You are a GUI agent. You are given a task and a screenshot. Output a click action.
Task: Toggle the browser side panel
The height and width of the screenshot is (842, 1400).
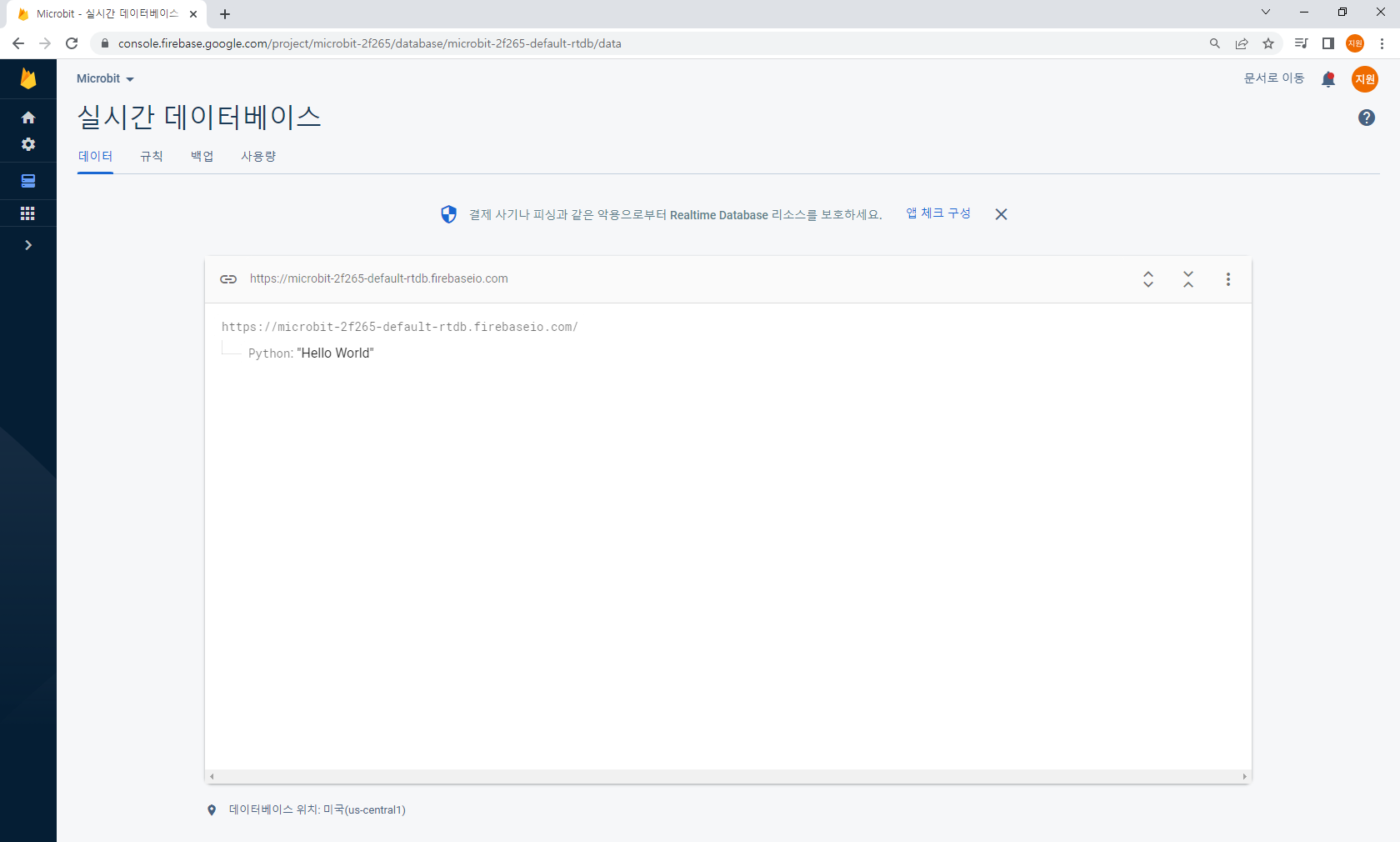(1328, 43)
